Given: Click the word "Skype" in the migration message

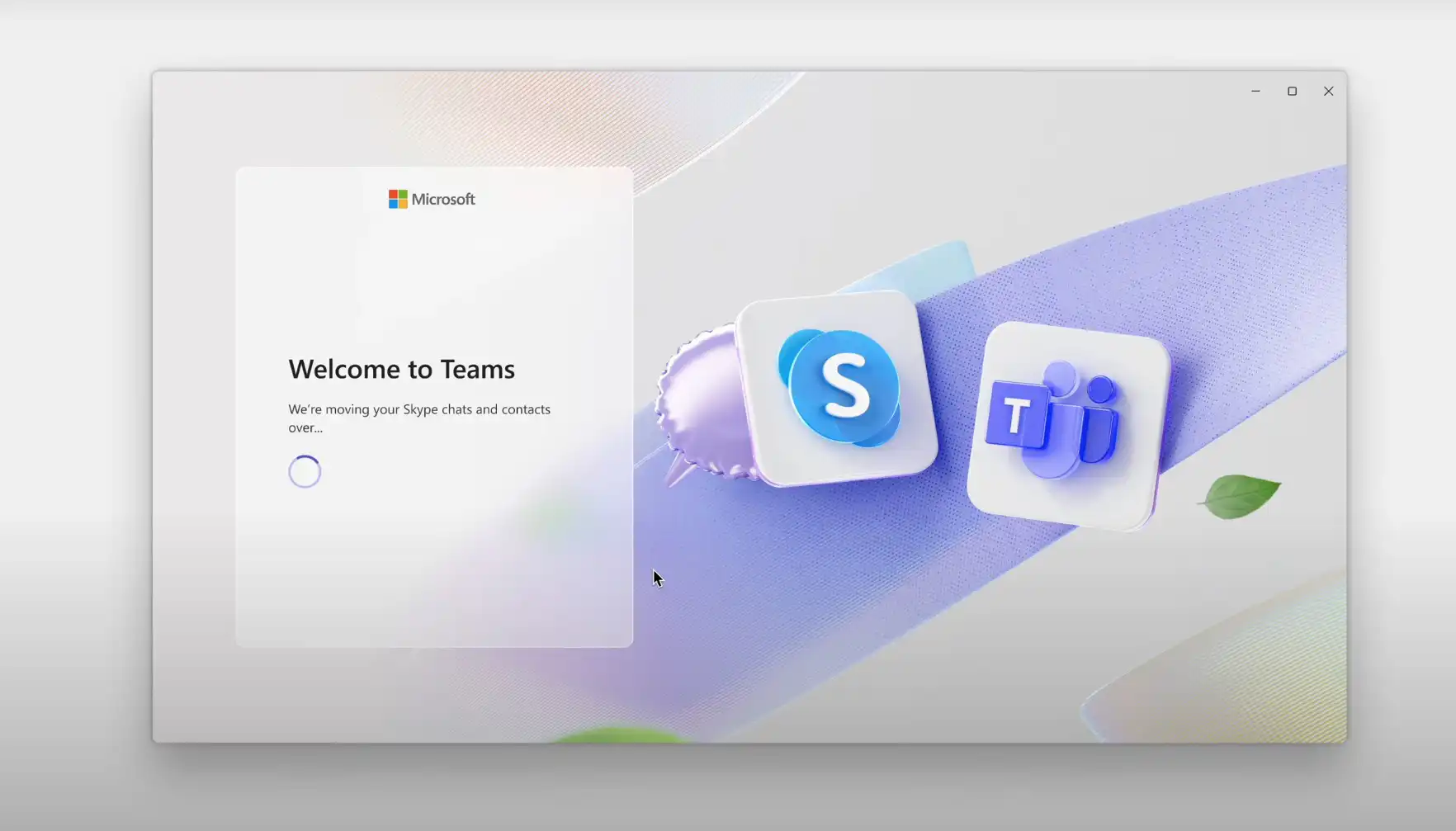Looking at the screenshot, I should 420,409.
